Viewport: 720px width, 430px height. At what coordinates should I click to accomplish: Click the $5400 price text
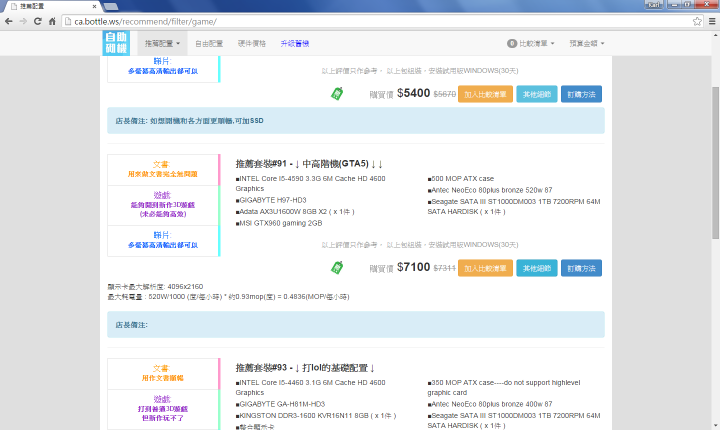coord(413,93)
